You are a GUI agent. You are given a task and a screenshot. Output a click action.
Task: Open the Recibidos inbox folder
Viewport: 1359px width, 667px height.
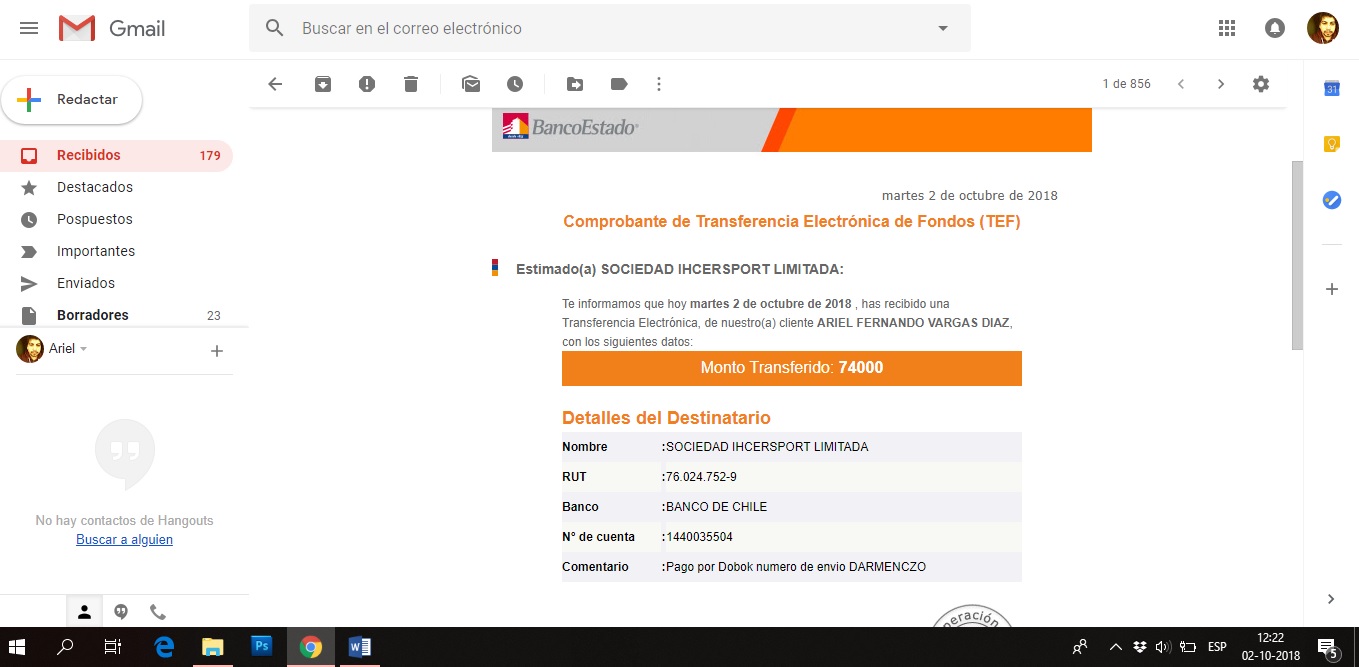tap(116, 155)
